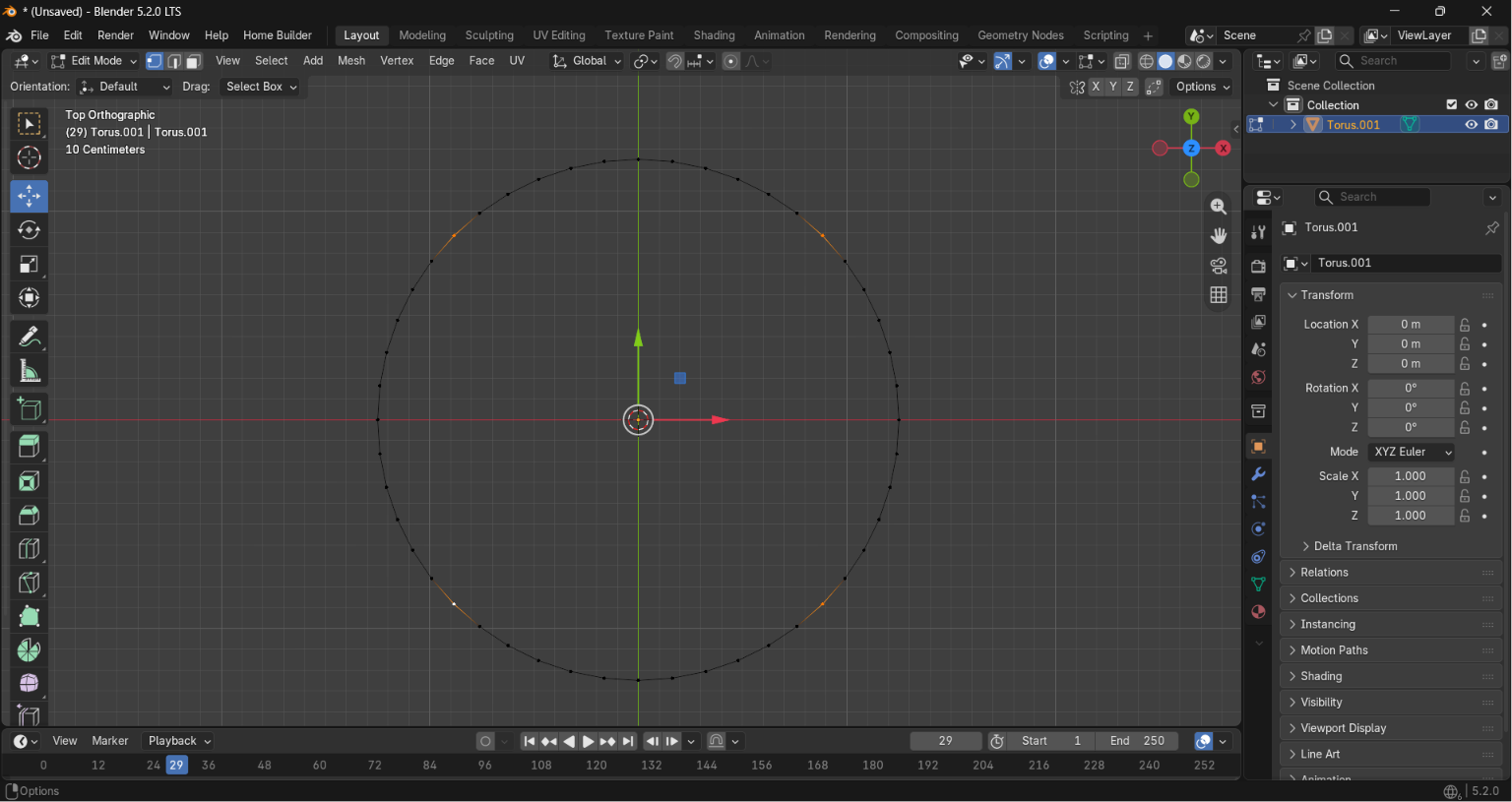Viewport: 1512px width, 802px height.
Task: Open the Object Data mesh properties tab
Action: [1258, 585]
